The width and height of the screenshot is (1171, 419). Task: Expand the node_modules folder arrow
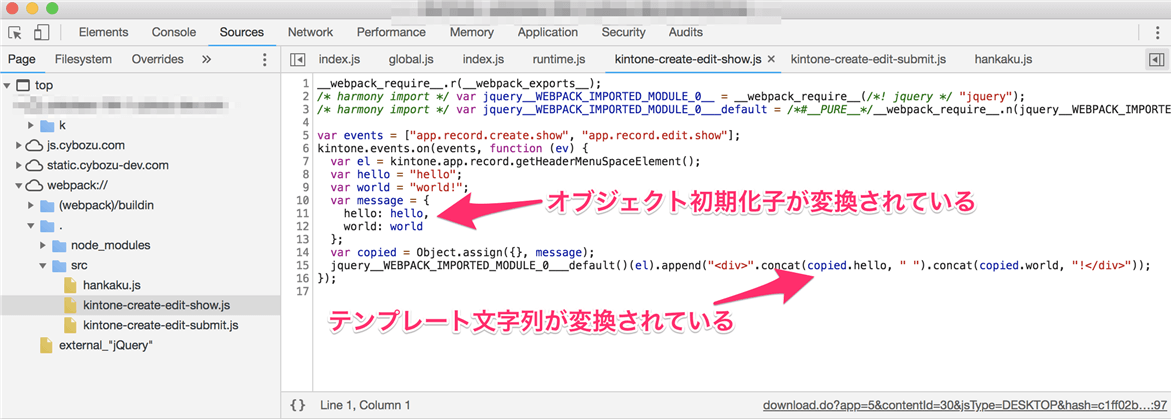coord(43,245)
